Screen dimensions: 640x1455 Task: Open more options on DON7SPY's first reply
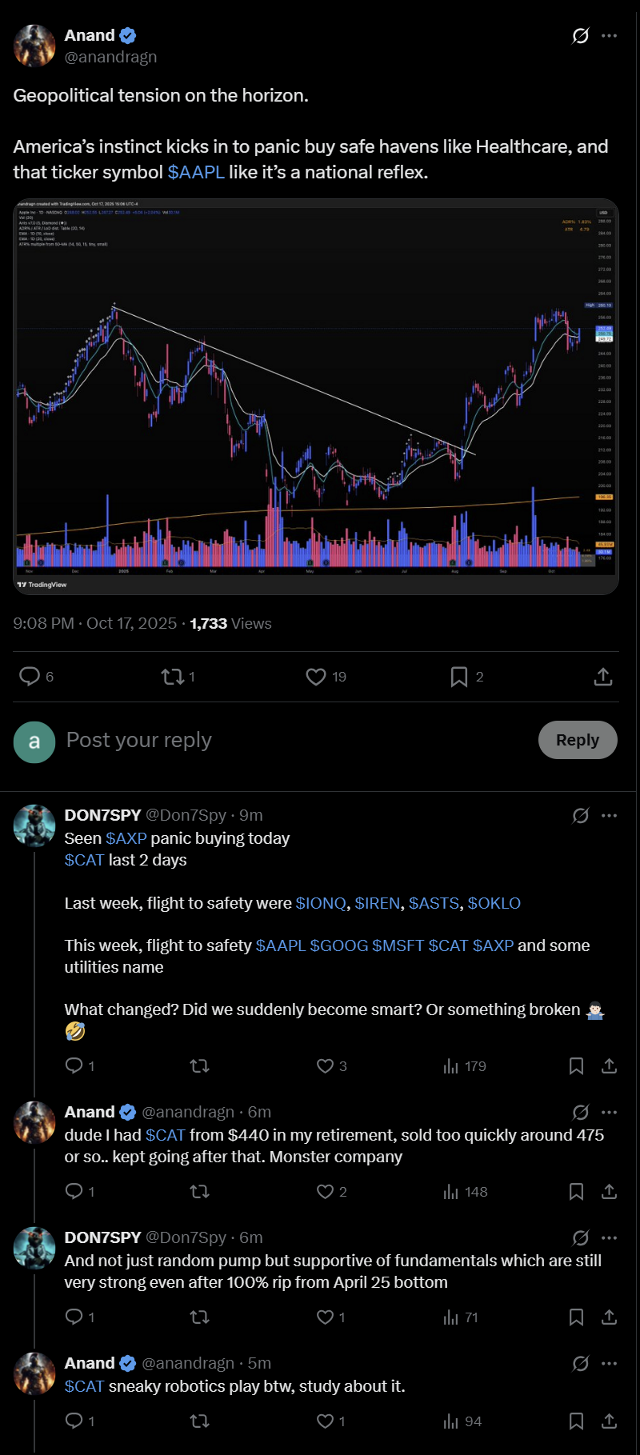pyautogui.click(x=610, y=816)
